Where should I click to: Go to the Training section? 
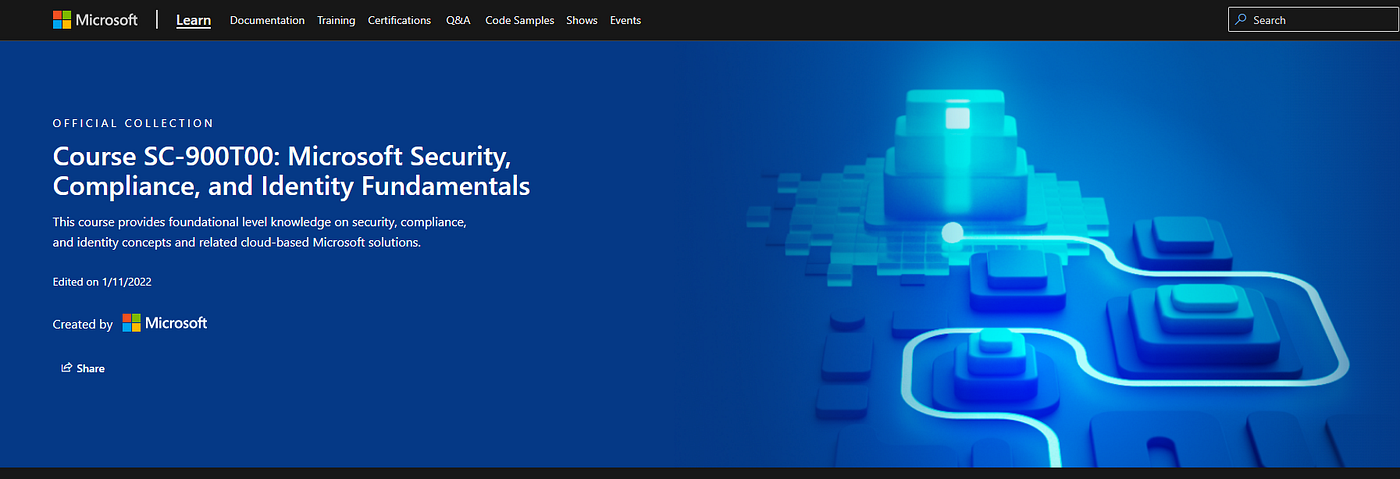click(336, 20)
